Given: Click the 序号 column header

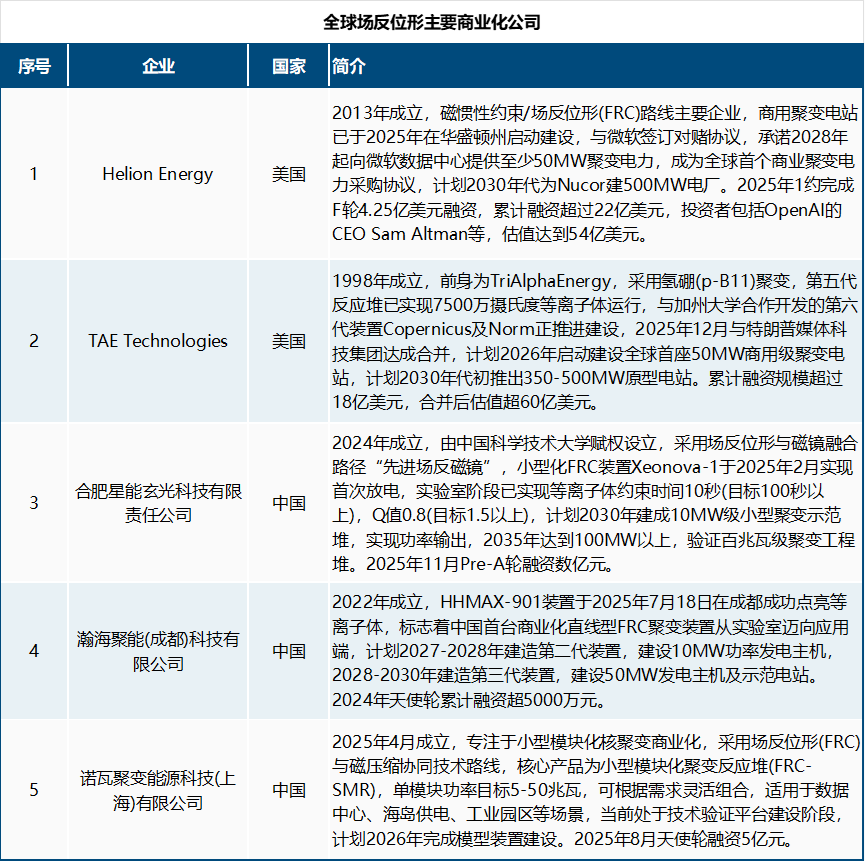Looking at the screenshot, I should (x=34, y=66).
